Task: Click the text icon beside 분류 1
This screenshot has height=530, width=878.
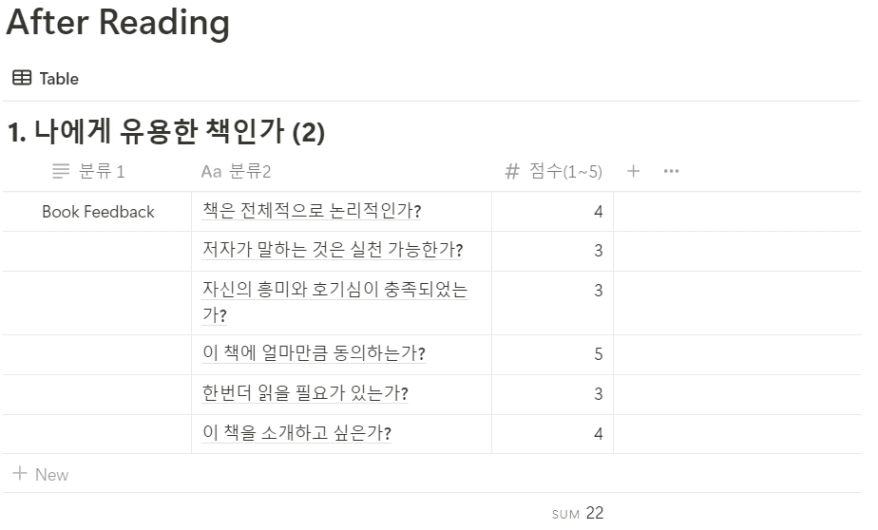Action: click(60, 171)
